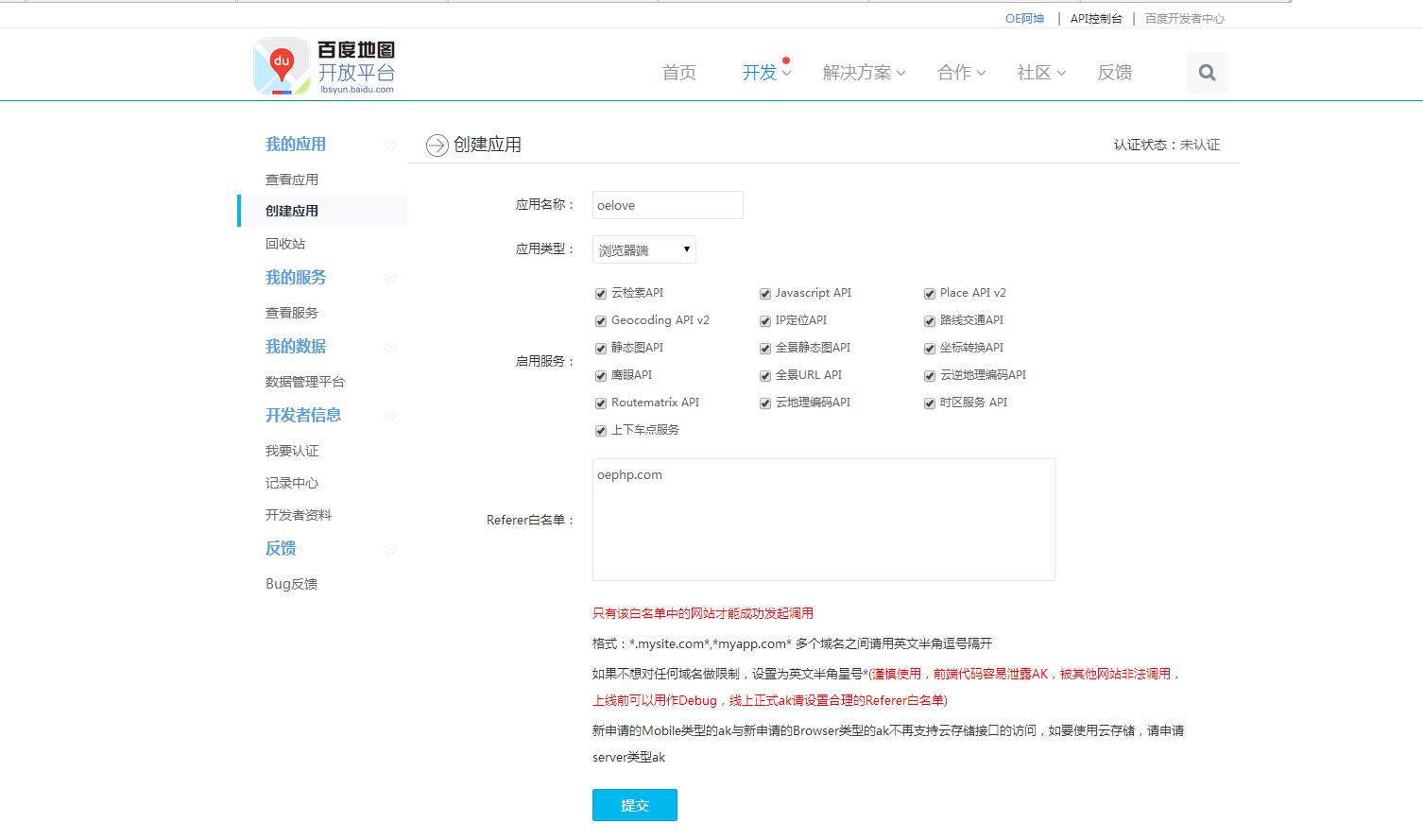Disable the 全景静态图API service

tap(765, 349)
